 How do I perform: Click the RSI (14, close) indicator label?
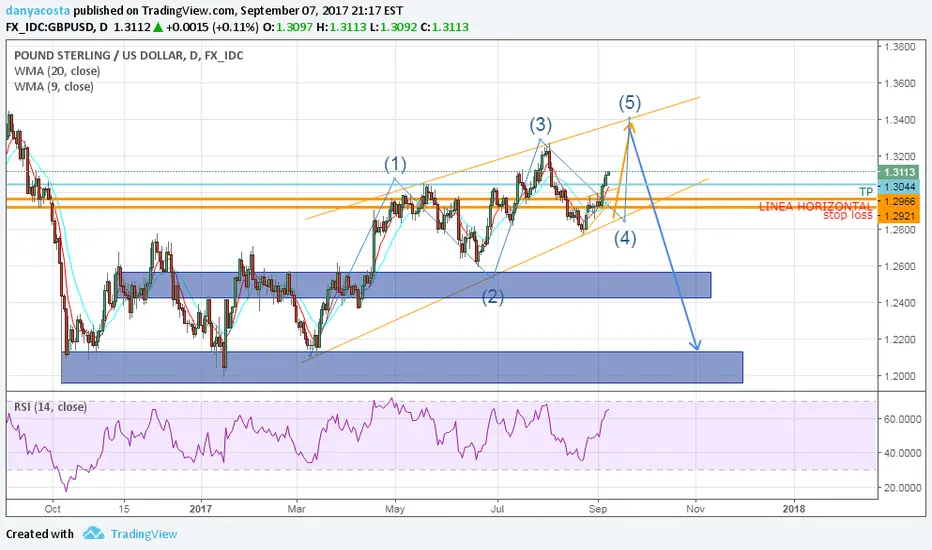51,407
